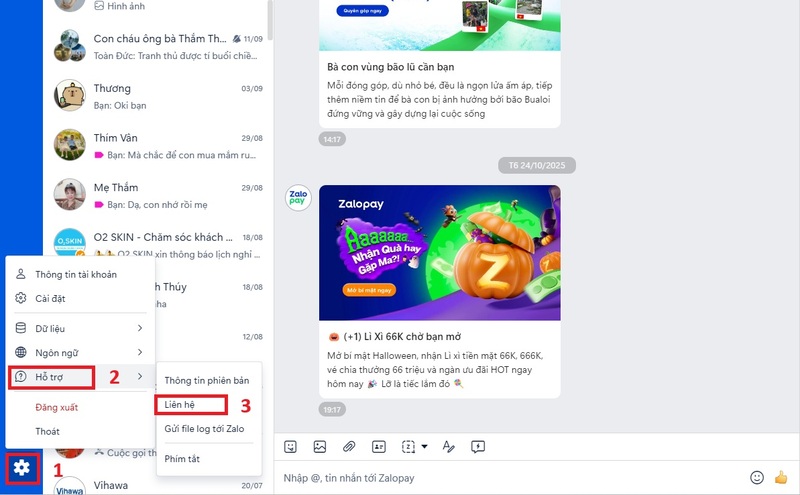Viewport: 800px width, 495px height.
Task: Open chat with Thương
Action: (x=158, y=96)
